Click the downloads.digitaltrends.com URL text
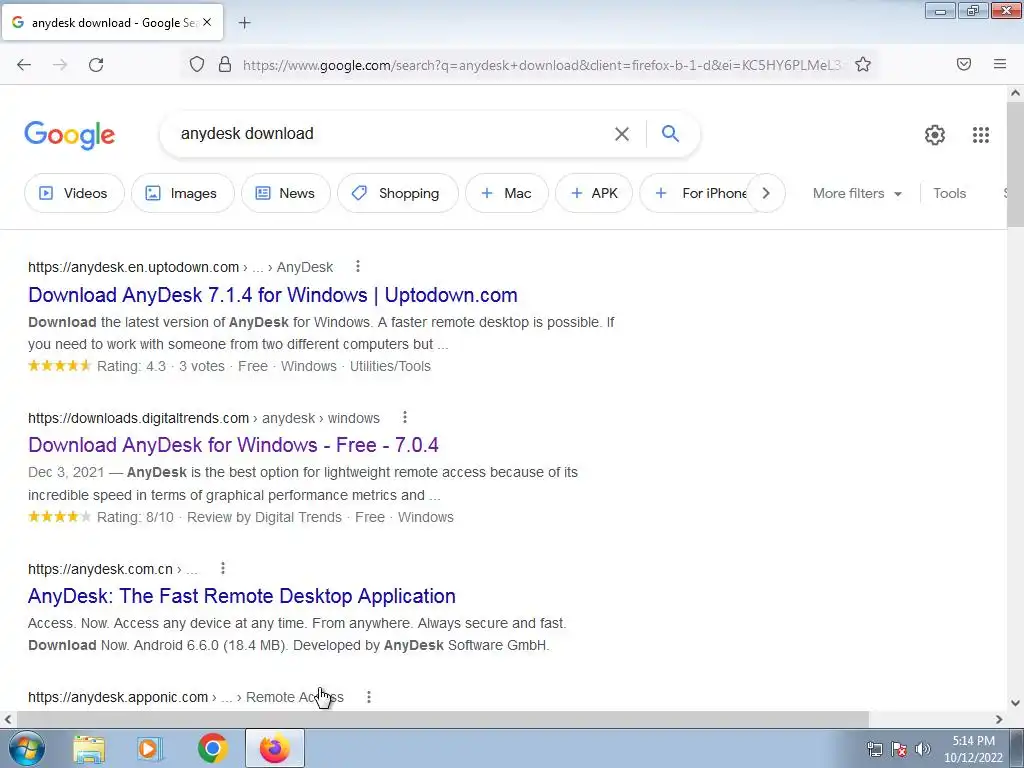Image resolution: width=1024 pixels, height=768 pixels. (138, 418)
